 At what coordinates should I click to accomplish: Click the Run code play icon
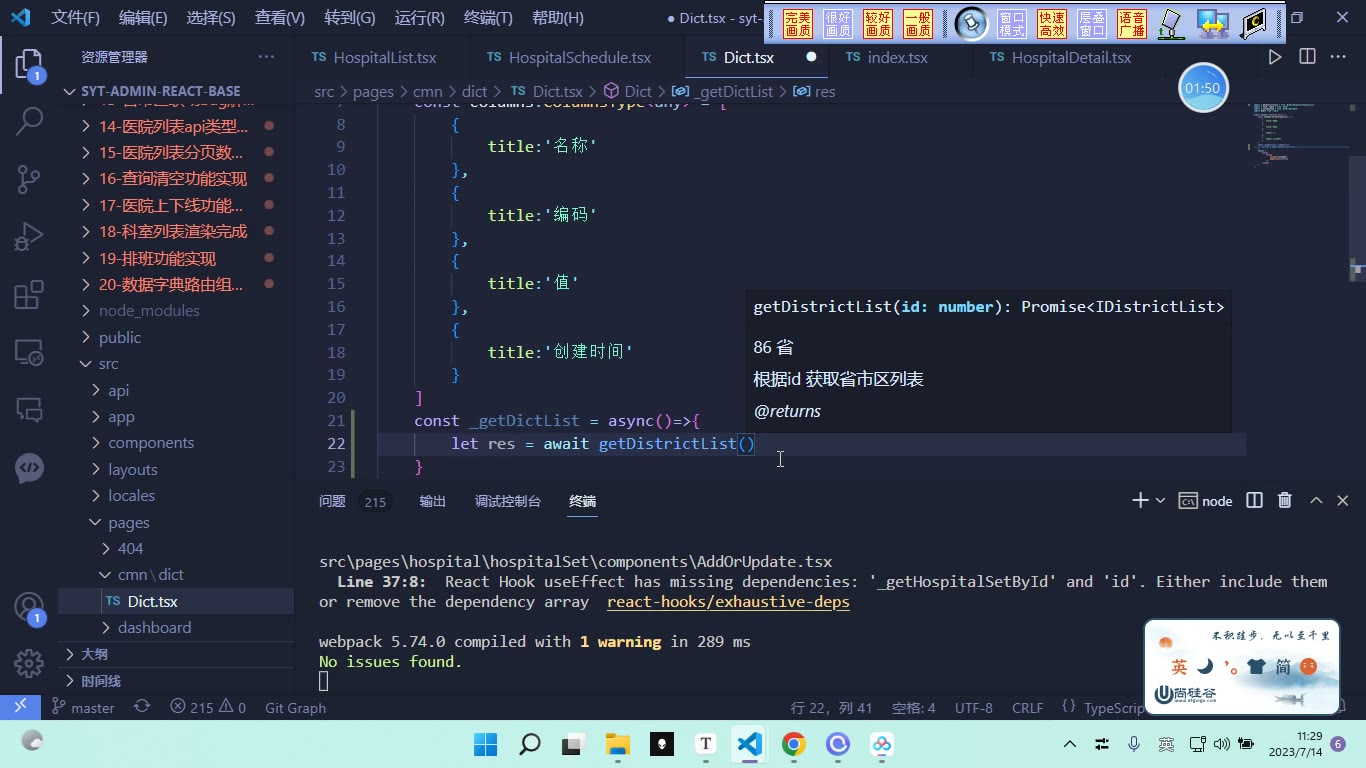click(1275, 57)
